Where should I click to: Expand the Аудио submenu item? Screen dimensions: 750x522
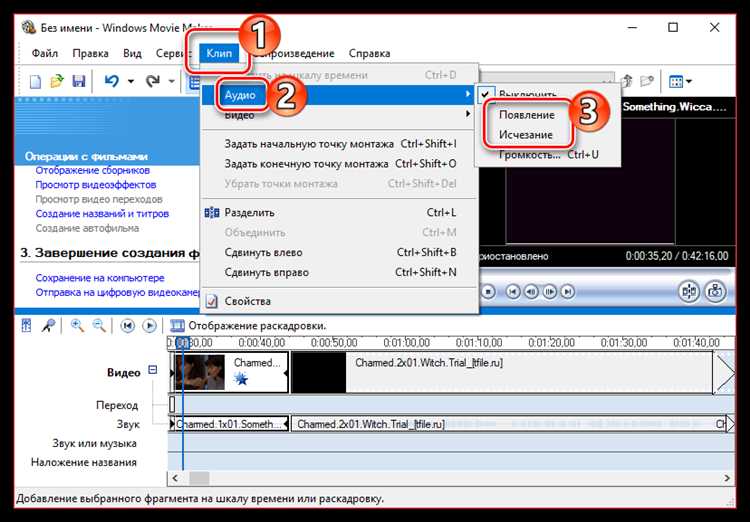[338, 95]
